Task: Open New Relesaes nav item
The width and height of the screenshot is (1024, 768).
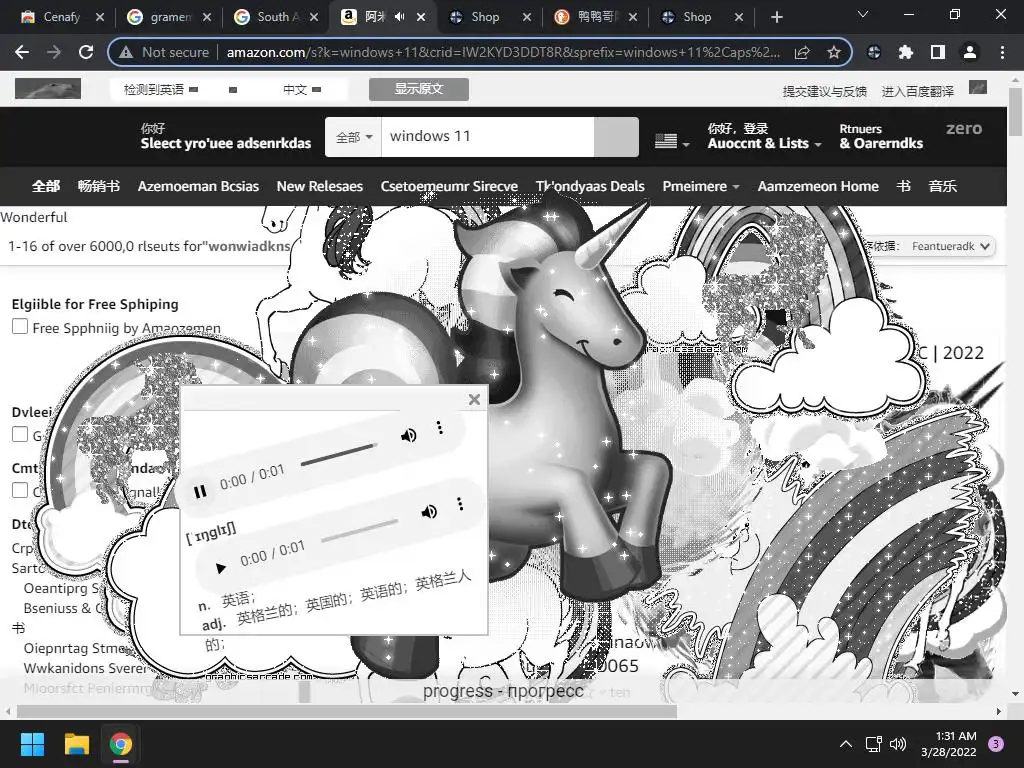Action: pos(319,186)
